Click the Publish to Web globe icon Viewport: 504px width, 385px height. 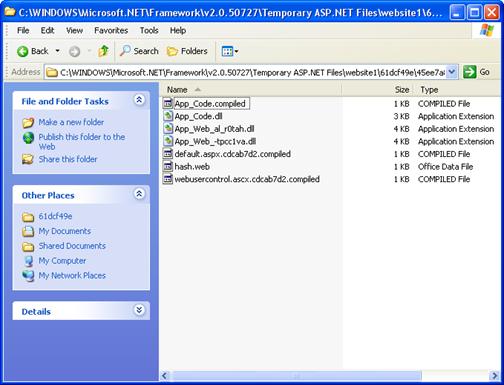tap(28, 138)
